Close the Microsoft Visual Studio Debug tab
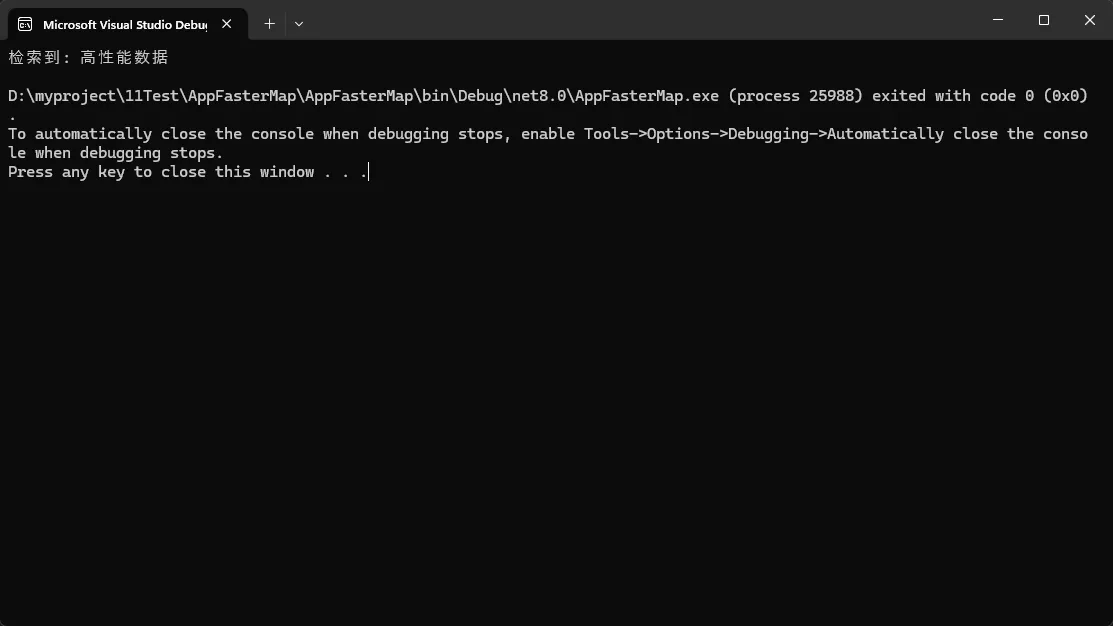 pos(226,24)
